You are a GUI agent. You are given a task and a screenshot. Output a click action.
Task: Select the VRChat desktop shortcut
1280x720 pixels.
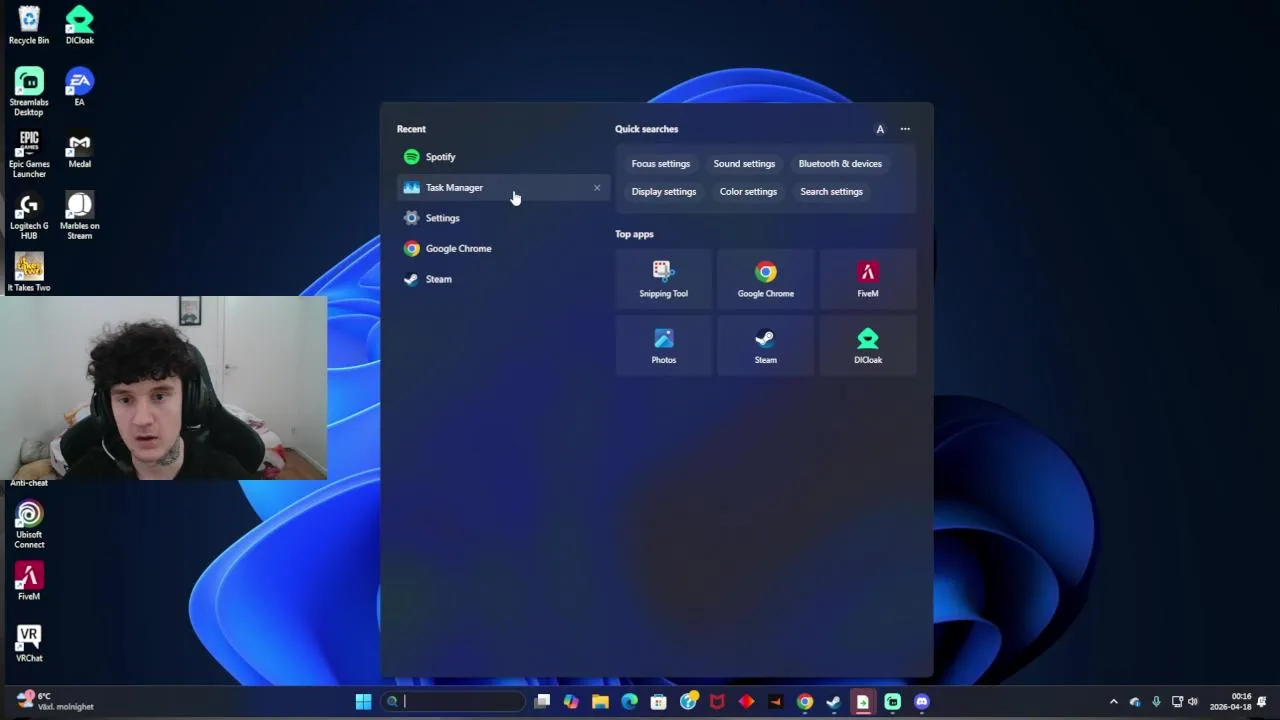29,644
